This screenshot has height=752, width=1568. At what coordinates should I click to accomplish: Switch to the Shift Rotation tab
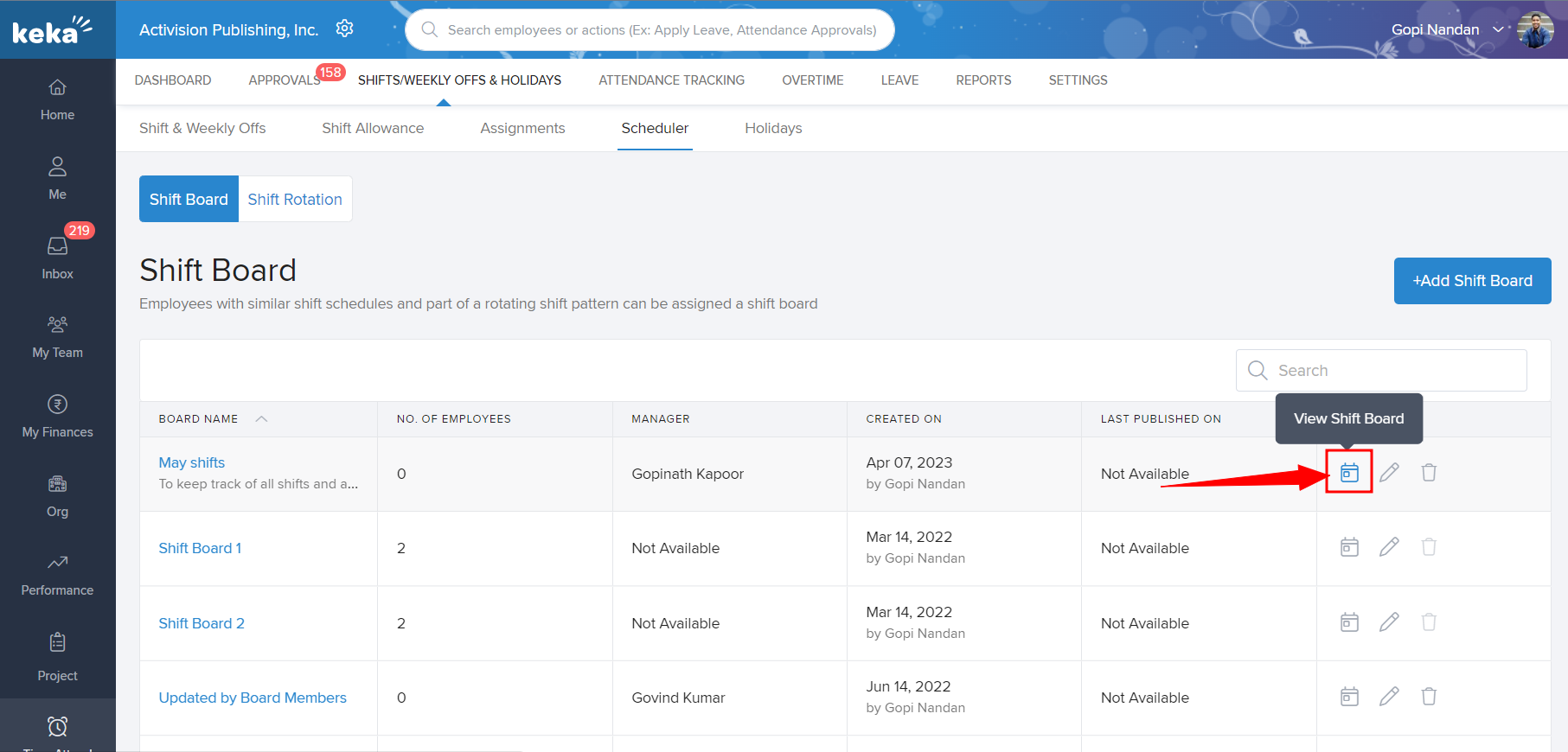click(295, 200)
